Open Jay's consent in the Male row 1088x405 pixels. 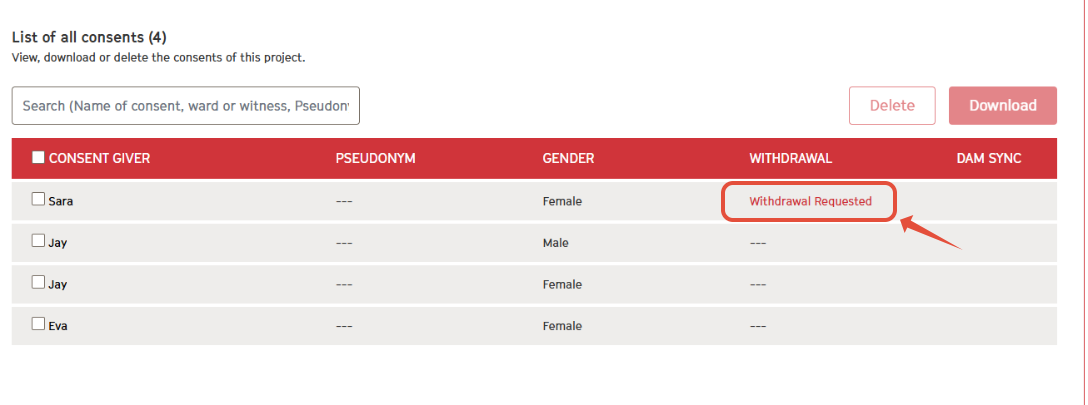[x=58, y=243]
